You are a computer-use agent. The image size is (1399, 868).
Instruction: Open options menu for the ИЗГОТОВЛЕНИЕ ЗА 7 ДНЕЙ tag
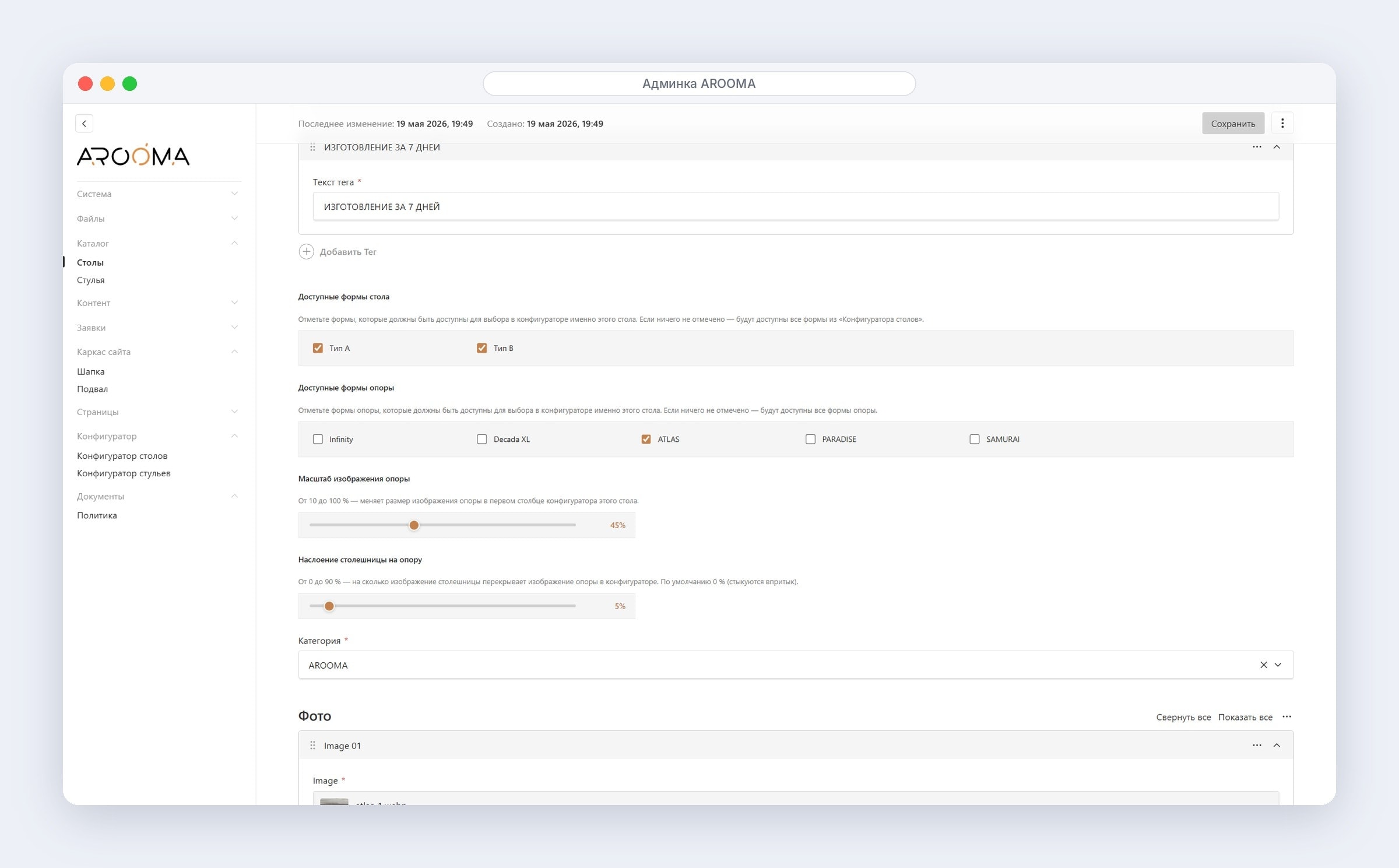coord(1257,147)
